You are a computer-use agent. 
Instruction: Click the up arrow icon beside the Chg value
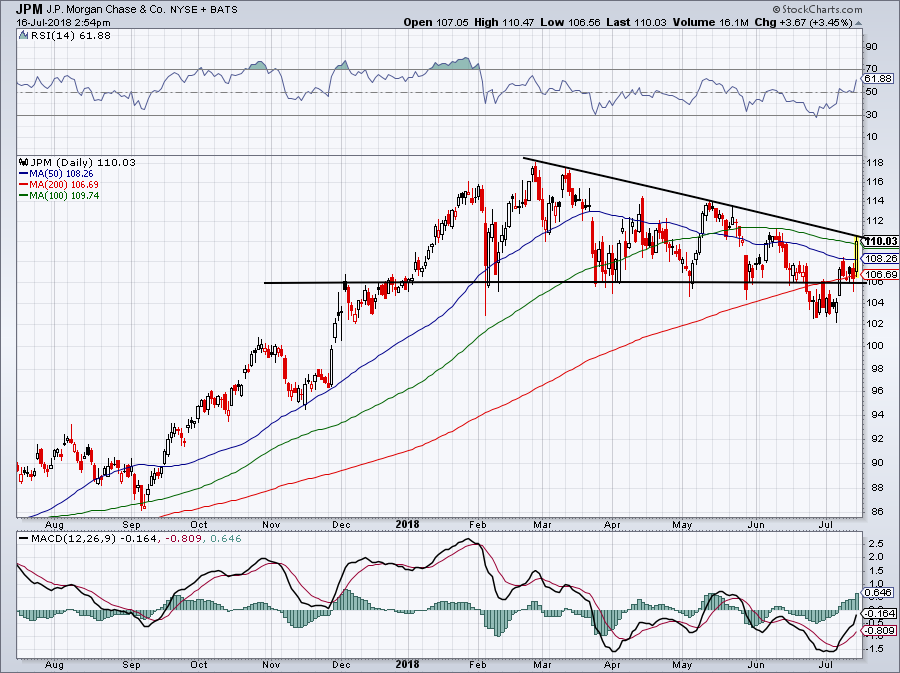click(859, 24)
